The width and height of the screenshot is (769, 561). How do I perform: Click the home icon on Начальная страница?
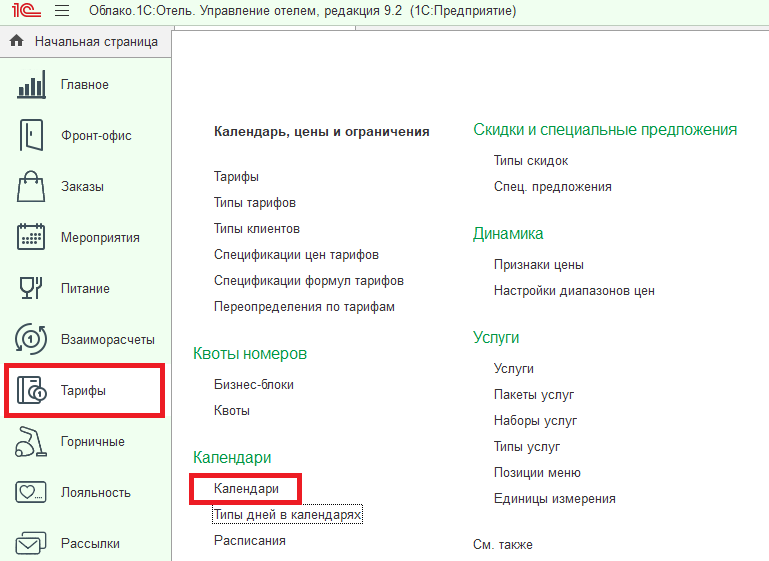click(x=17, y=41)
